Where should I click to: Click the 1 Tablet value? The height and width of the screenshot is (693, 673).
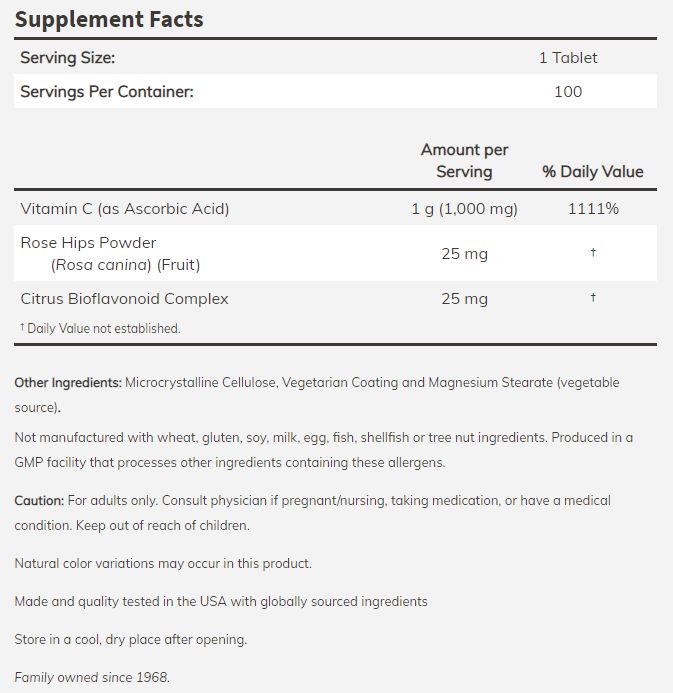[x=567, y=58]
